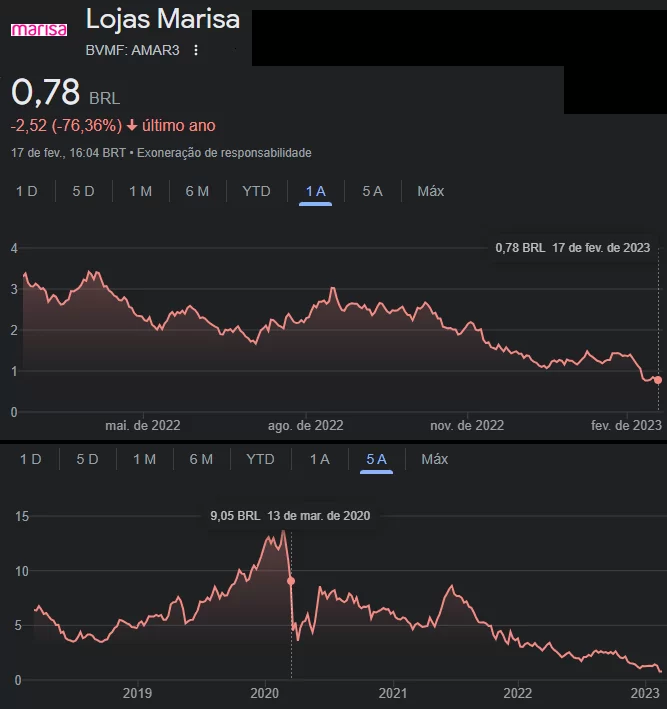667x709 pixels.
Task: Click the 2021 axis label in lower chart
Action: click(393, 693)
